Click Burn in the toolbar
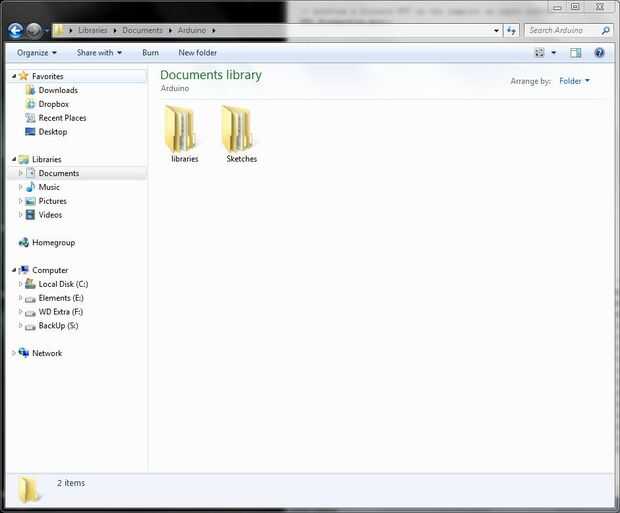 tap(151, 53)
